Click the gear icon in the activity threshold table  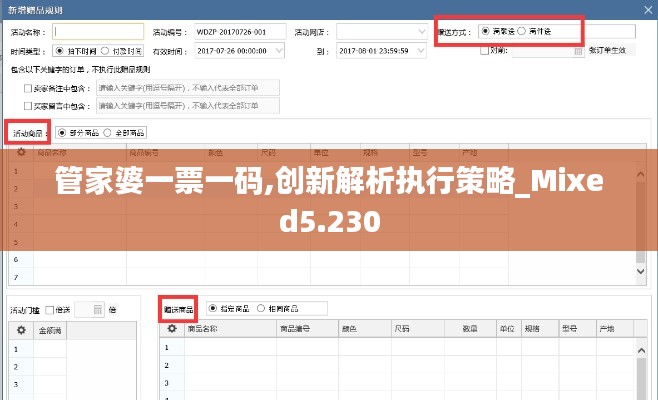click(x=20, y=329)
